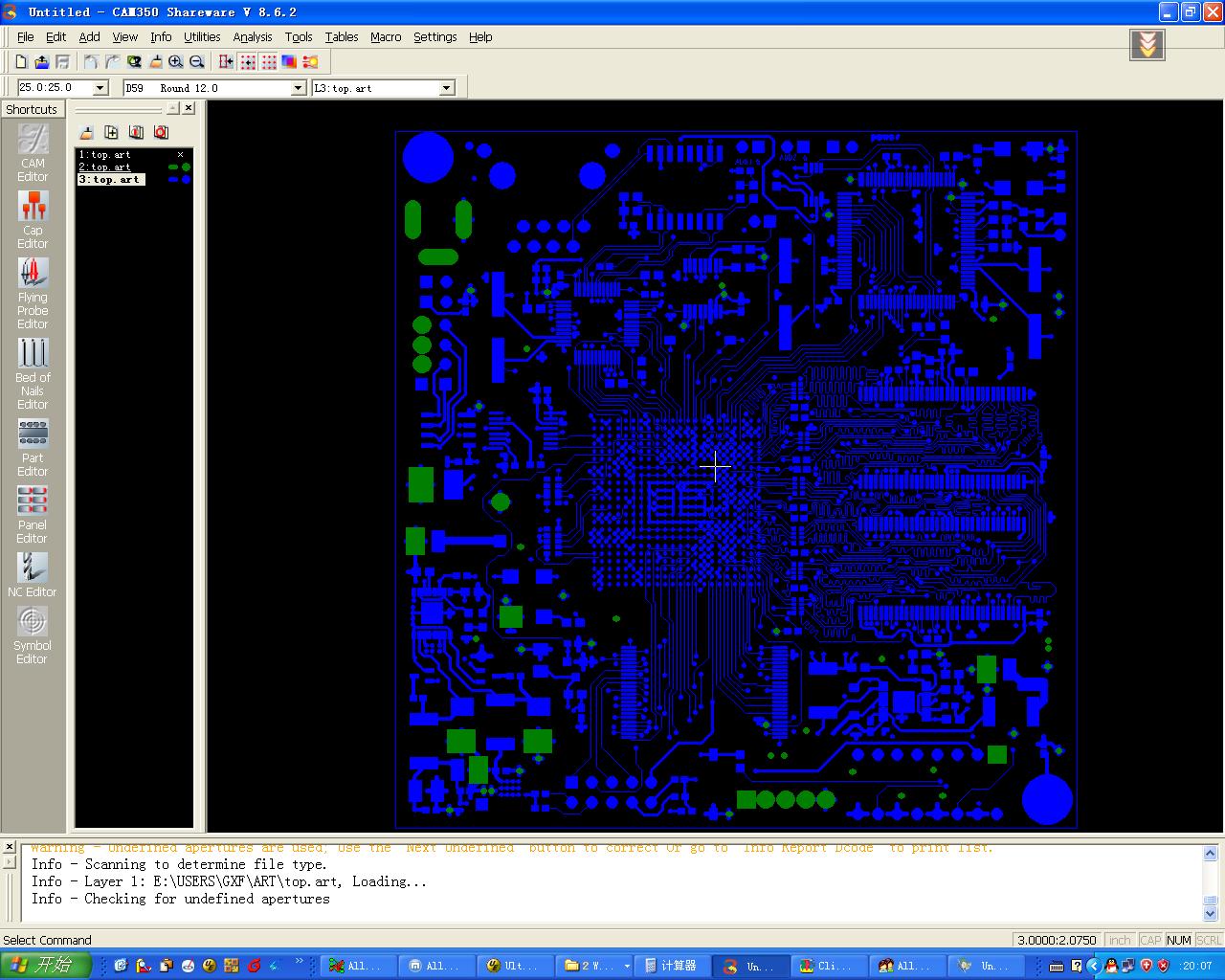1225x980 pixels.
Task: Open the View menu
Action: (125, 36)
